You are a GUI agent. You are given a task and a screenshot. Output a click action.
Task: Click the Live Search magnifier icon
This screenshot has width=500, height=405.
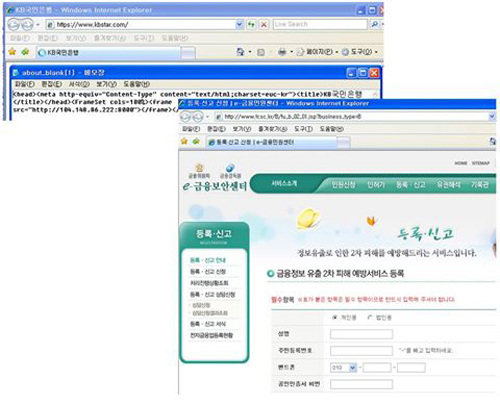tap(375, 24)
